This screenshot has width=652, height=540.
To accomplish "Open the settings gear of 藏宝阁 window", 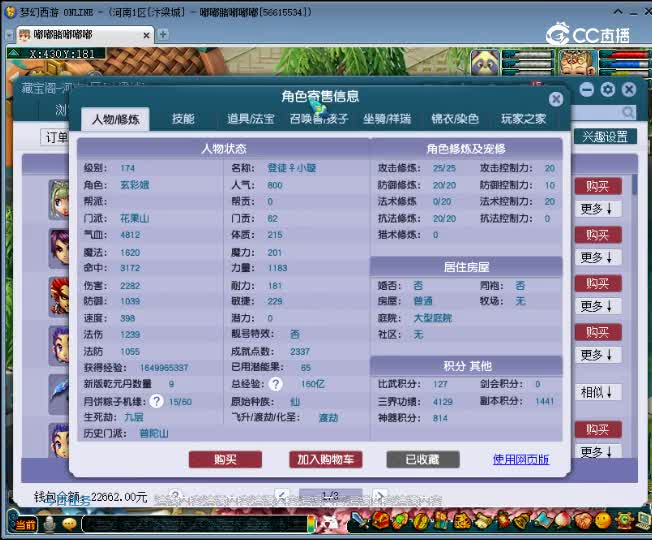I will click(x=608, y=89).
